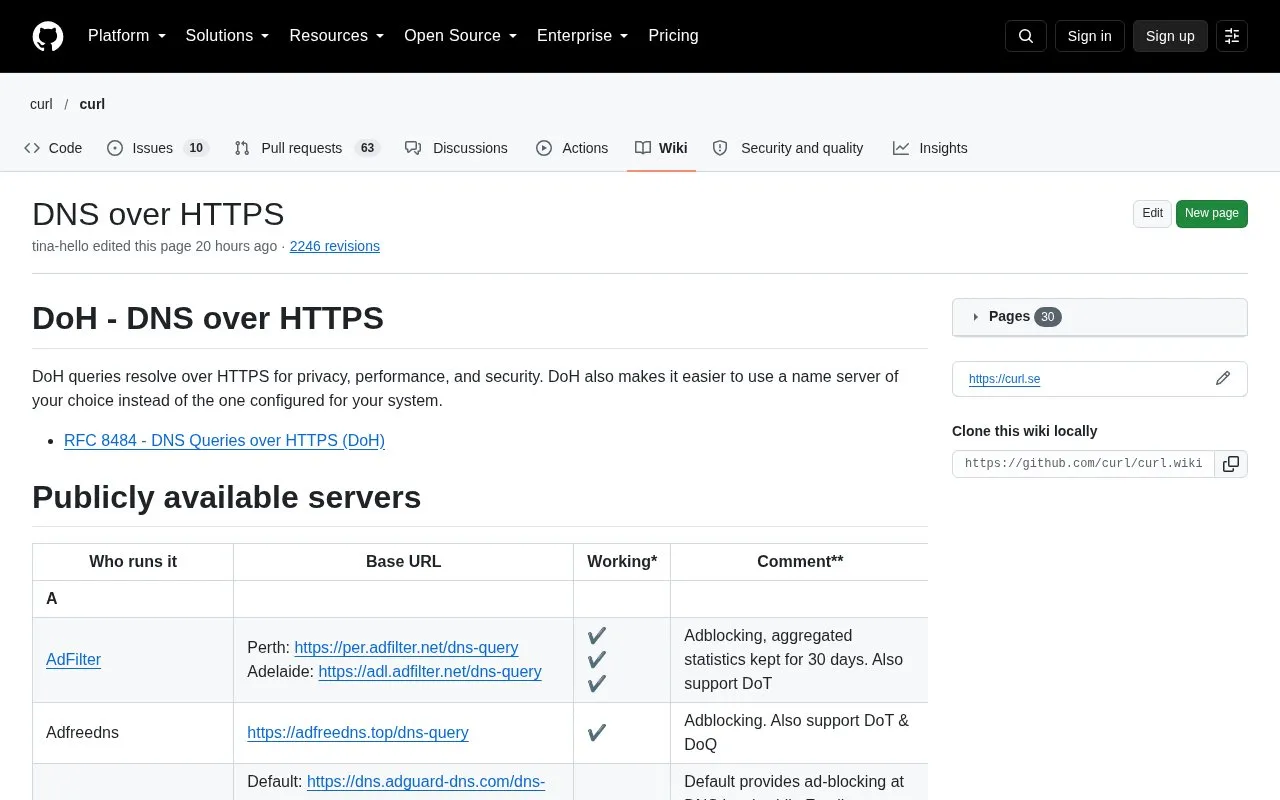Expand the Solutions menu
The image size is (1280, 800).
pos(227,36)
